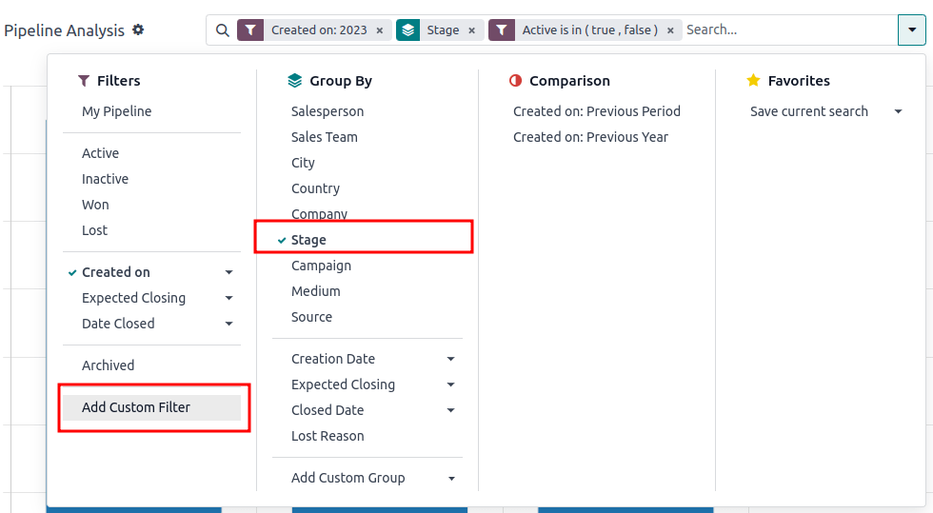Remove the Stage group-by tag
The height and width of the screenshot is (513, 933).
point(471,30)
